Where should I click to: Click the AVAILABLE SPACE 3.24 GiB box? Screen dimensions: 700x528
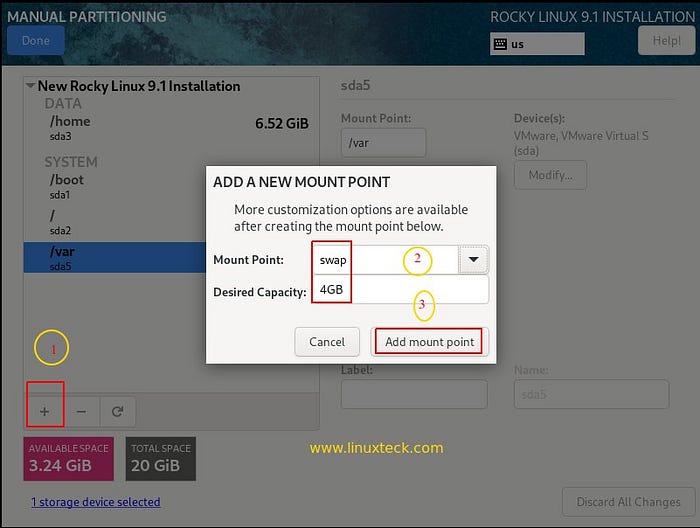(69, 459)
